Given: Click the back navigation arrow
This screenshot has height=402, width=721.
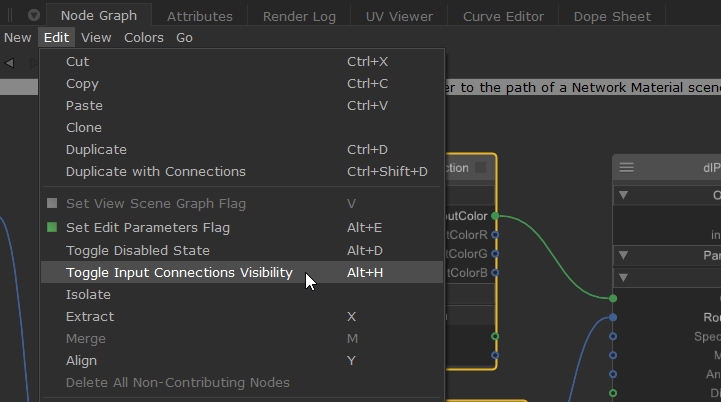Looking at the screenshot, I should 9,62.
